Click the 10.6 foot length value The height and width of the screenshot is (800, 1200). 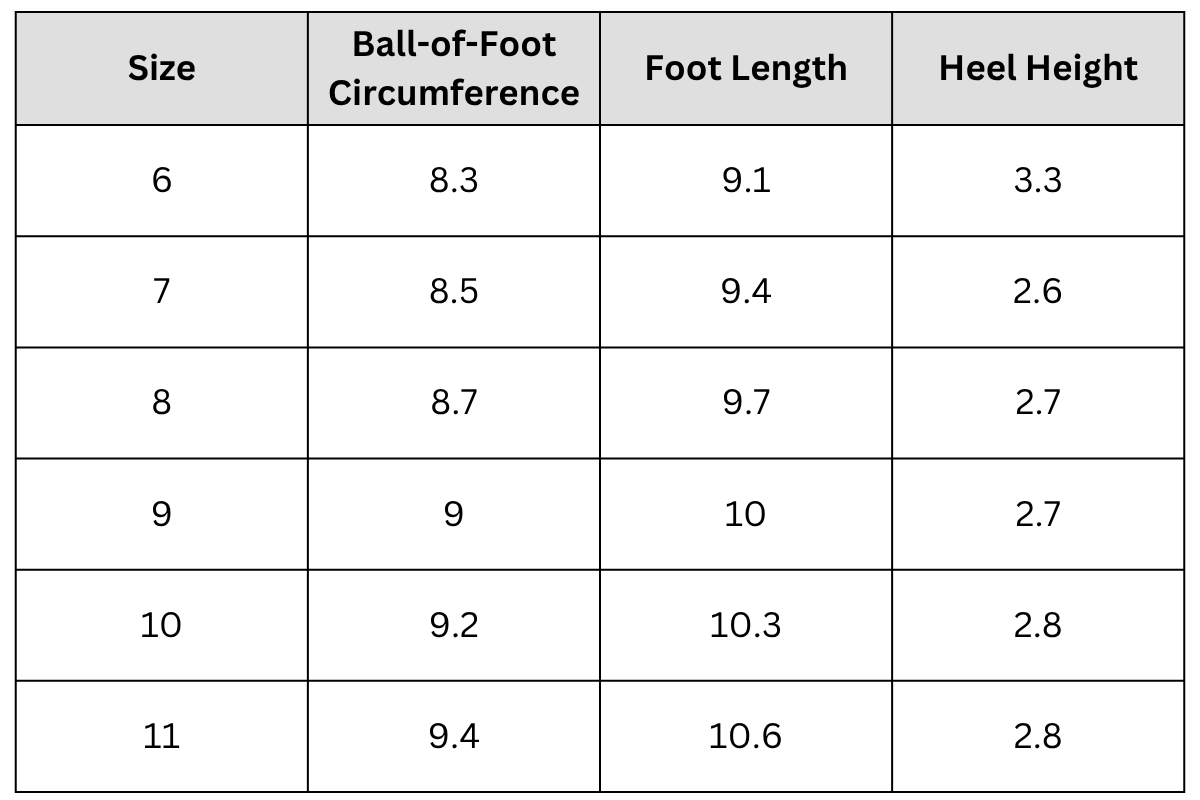746,736
